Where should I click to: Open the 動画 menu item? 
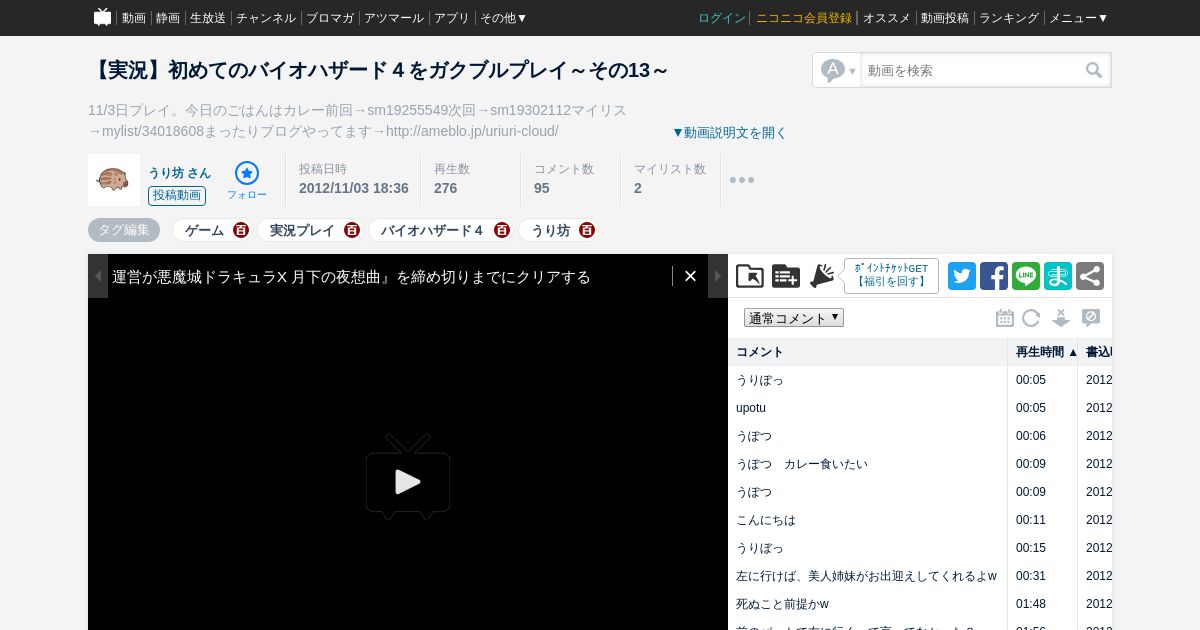click(x=134, y=18)
